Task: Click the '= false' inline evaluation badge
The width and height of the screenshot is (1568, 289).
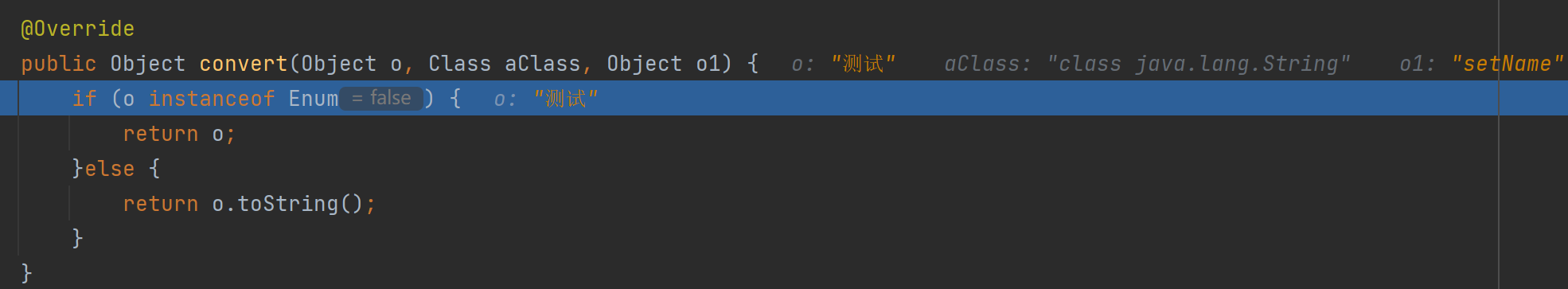Action: [x=381, y=98]
